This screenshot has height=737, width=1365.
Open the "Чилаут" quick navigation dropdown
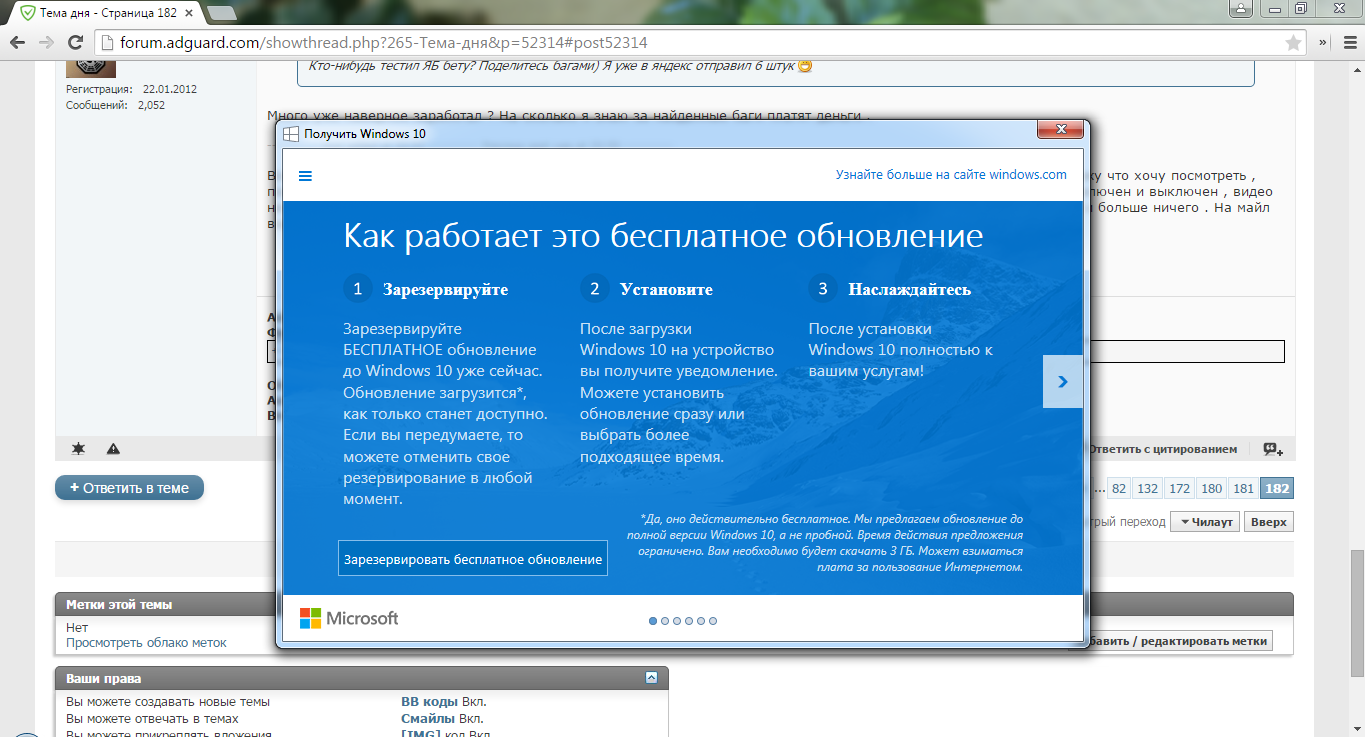[1205, 522]
